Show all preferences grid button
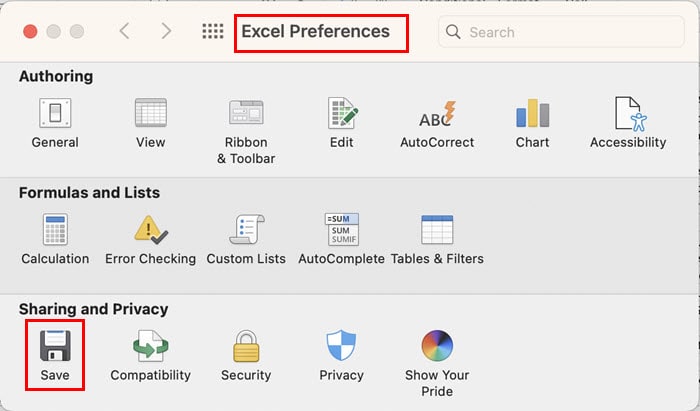The image size is (700, 411). (x=212, y=31)
